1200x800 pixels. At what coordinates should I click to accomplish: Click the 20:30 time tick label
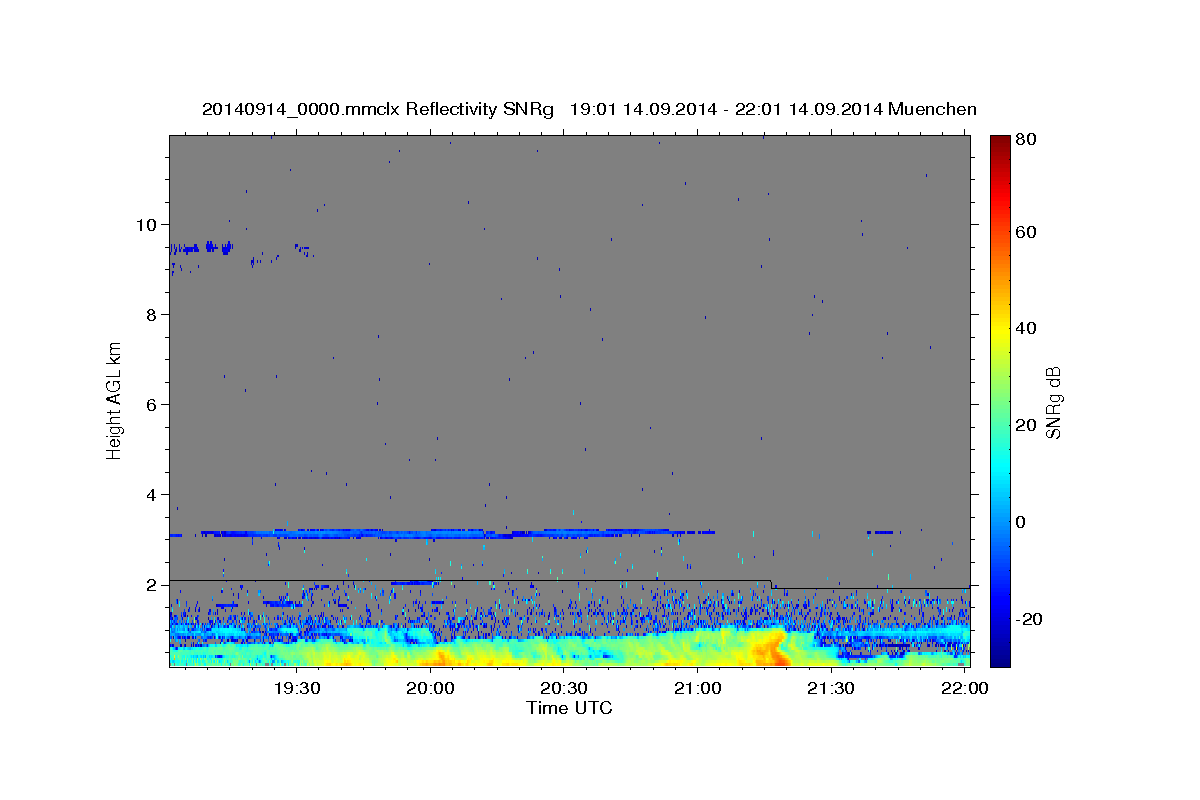click(564, 688)
